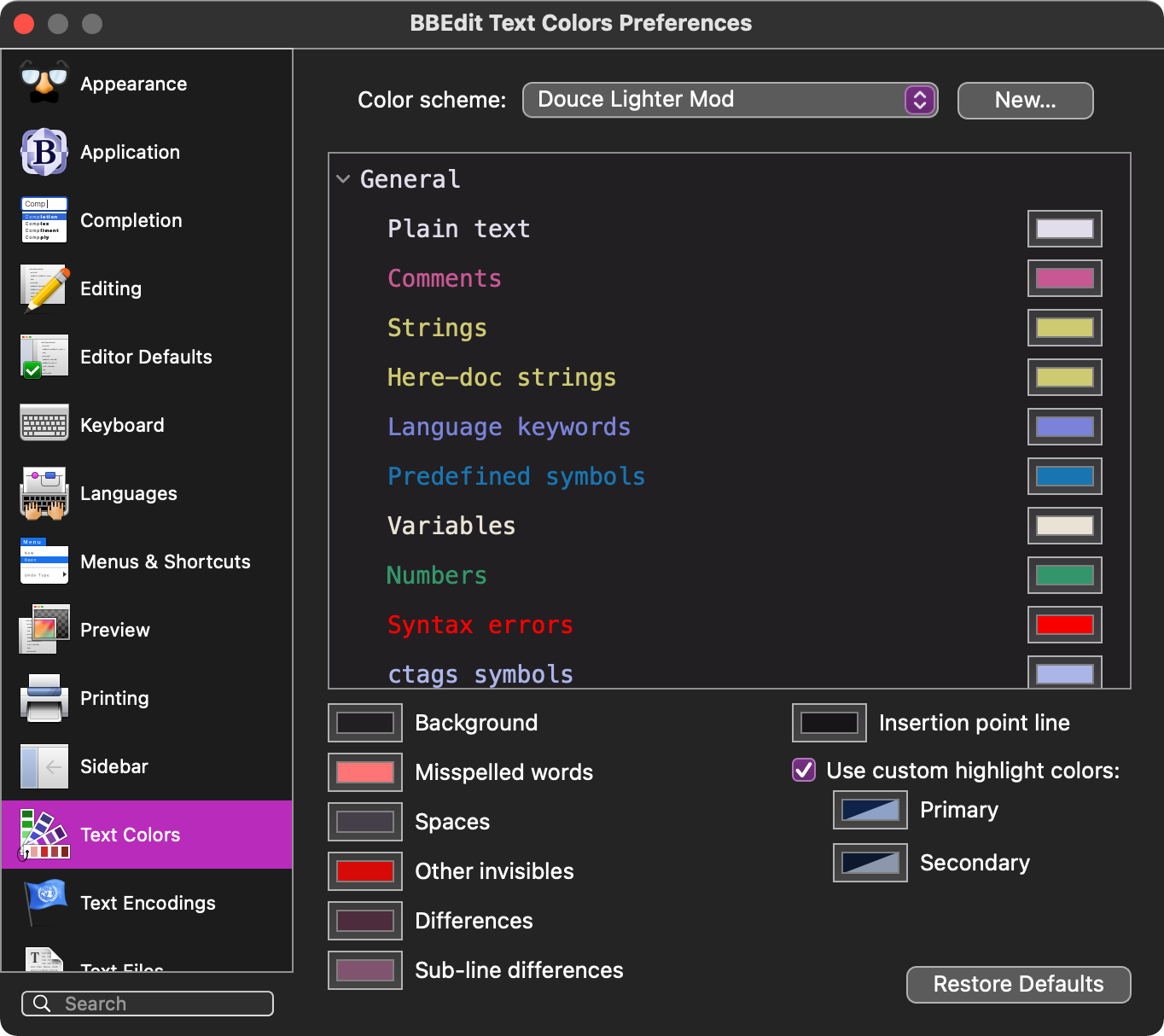Change Predefined symbols color swatch
1164x1036 pixels.
(x=1064, y=476)
